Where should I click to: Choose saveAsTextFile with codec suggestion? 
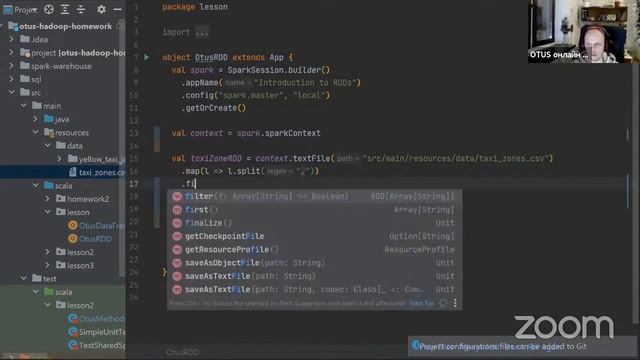coord(314,289)
